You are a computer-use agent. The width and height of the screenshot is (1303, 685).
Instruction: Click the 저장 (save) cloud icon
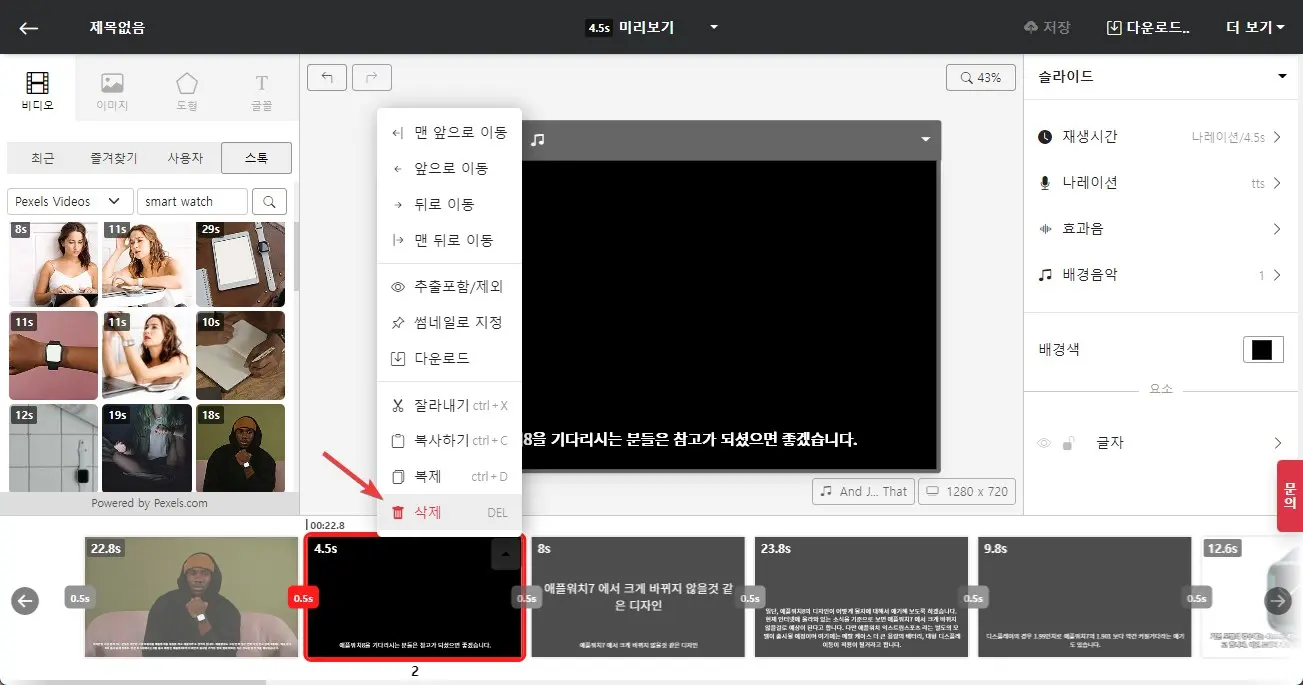click(x=1033, y=27)
